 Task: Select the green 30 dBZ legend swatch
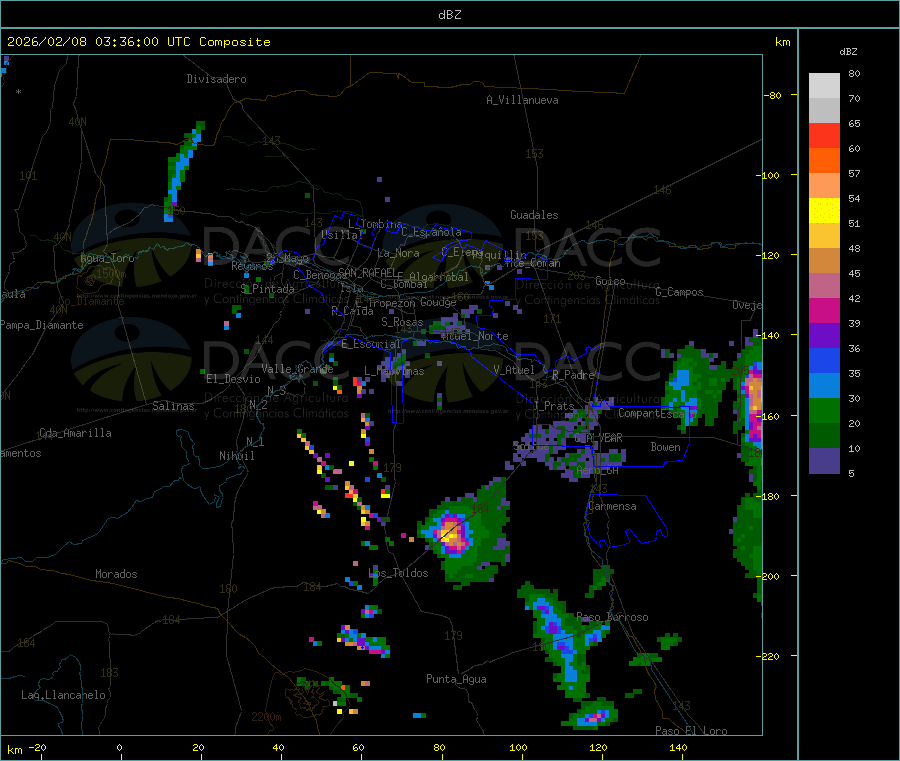[824, 410]
